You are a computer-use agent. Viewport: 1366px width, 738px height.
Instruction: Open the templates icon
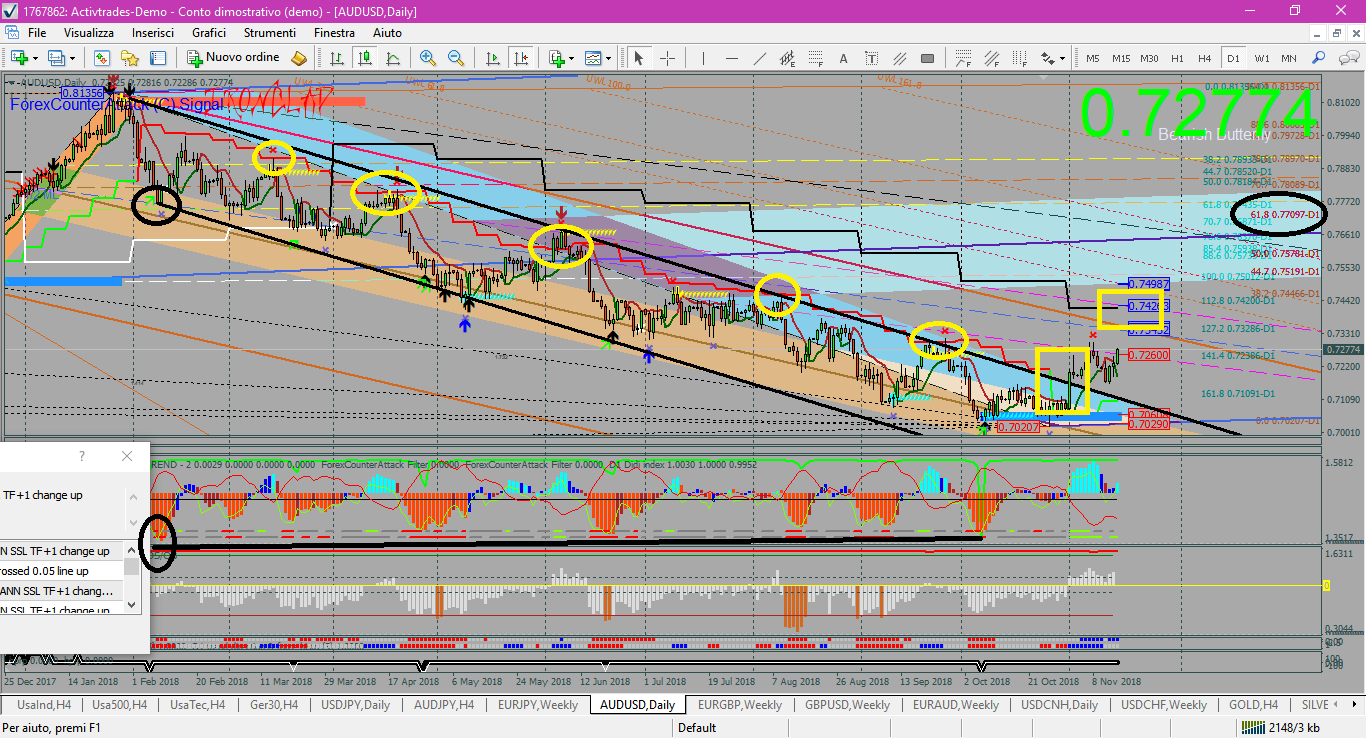[x=594, y=58]
